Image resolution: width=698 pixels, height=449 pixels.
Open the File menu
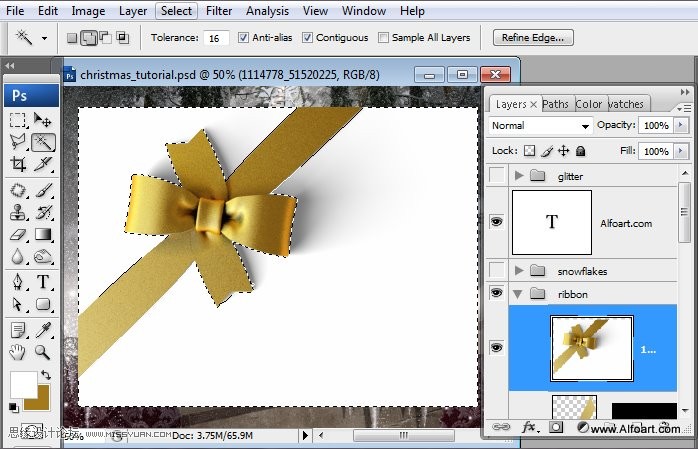click(x=15, y=11)
